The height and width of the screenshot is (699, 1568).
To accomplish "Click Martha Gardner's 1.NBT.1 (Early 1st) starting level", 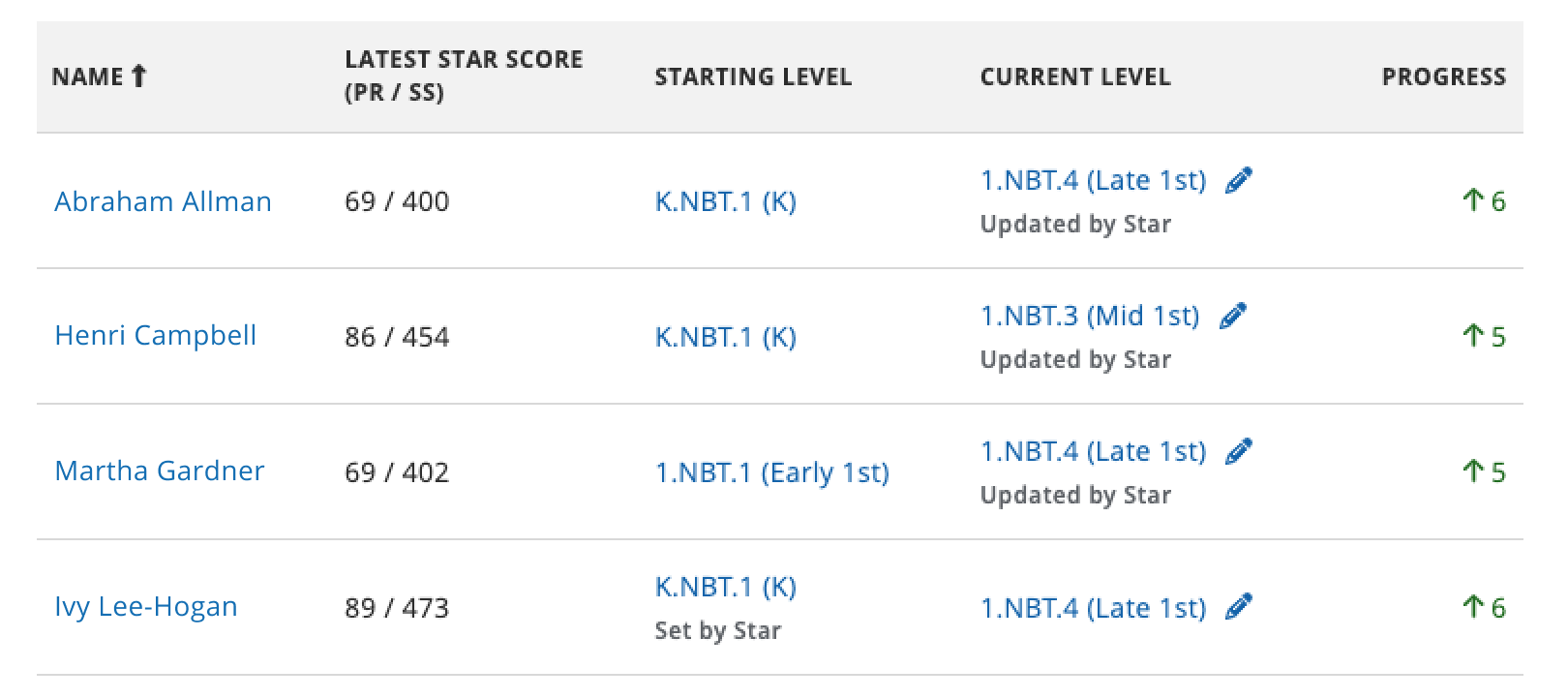I will click(x=772, y=472).
